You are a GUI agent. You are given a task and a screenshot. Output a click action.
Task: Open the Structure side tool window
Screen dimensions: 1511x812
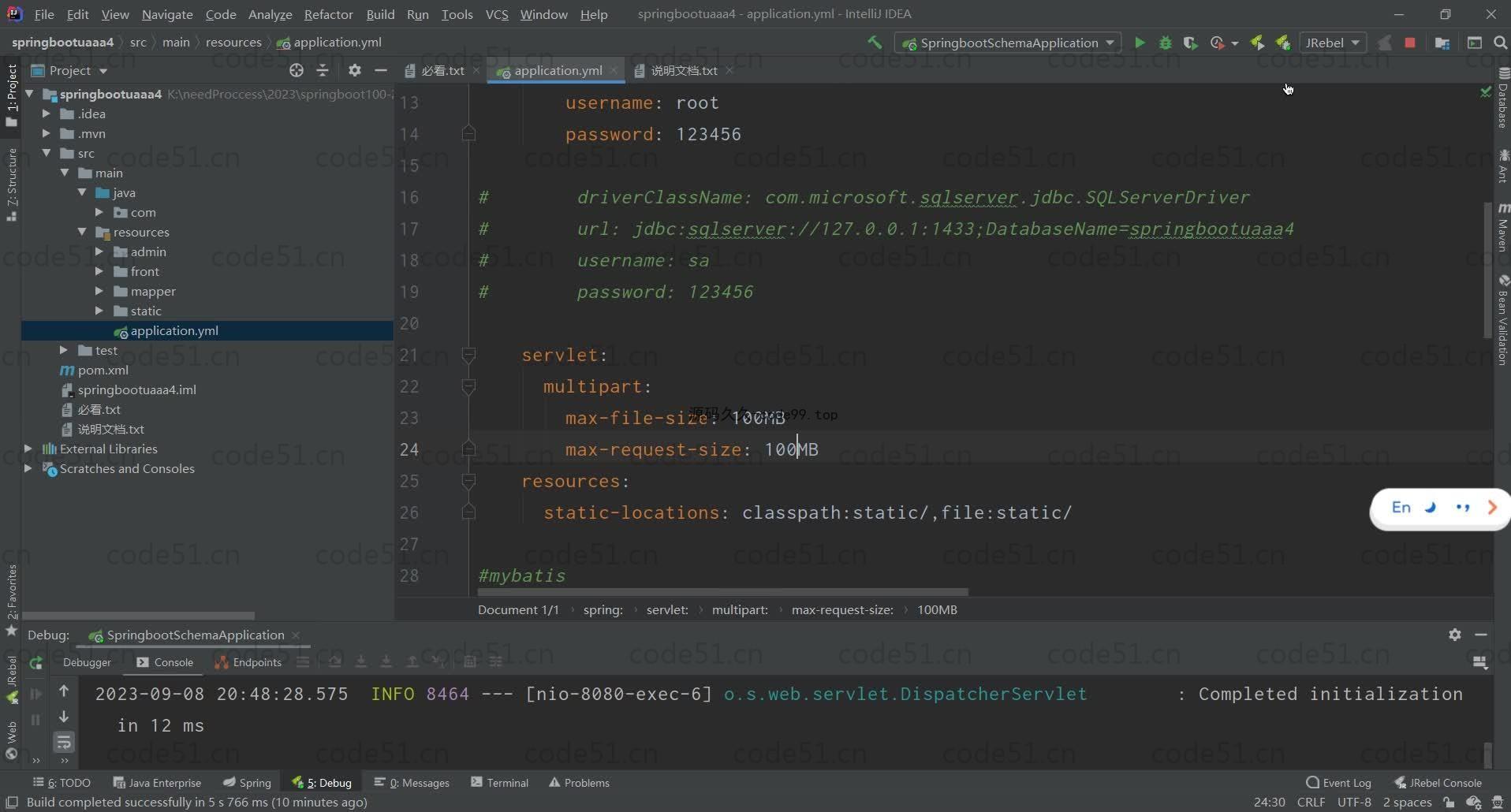[11, 184]
